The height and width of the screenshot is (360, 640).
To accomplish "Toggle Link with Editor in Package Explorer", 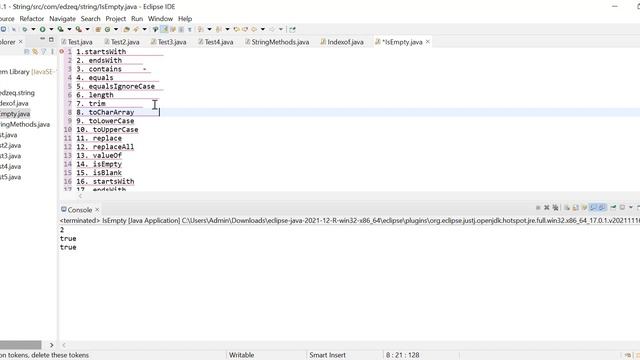I will click(x=35, y=51).
